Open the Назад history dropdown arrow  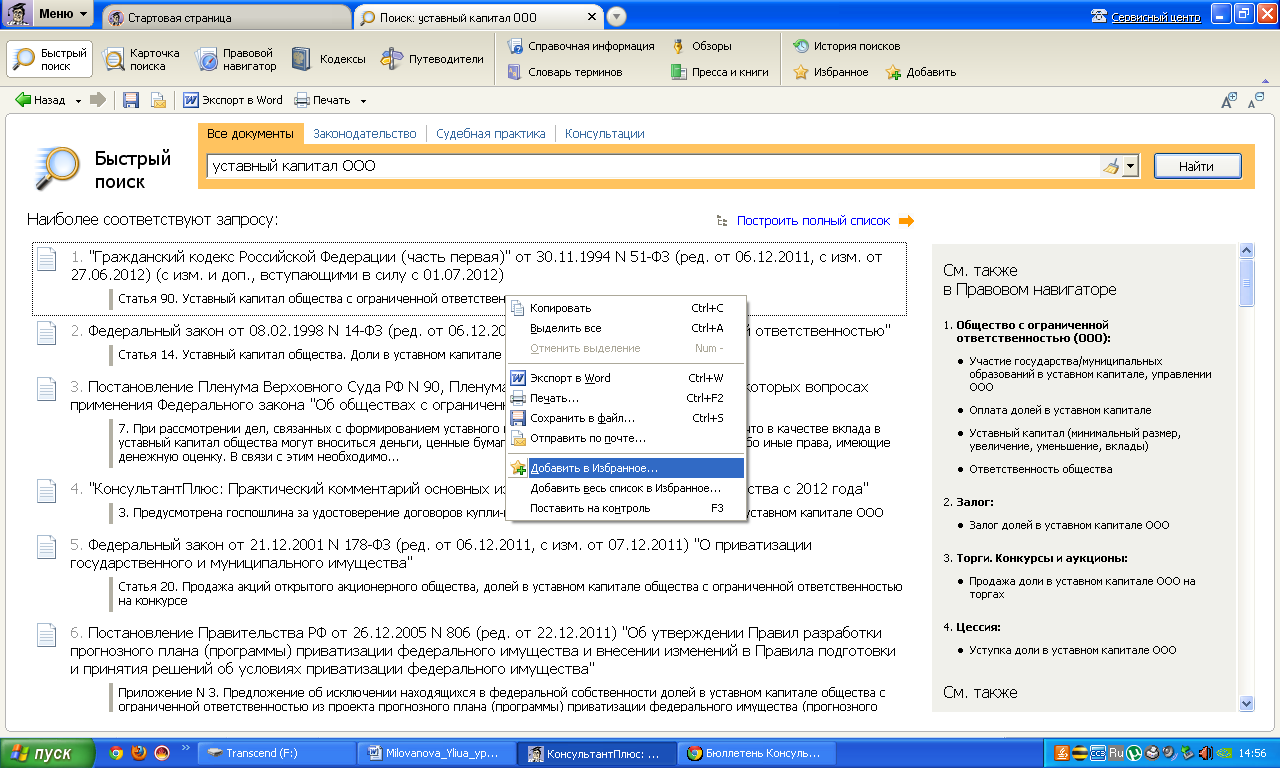click(x=78, y=101)
